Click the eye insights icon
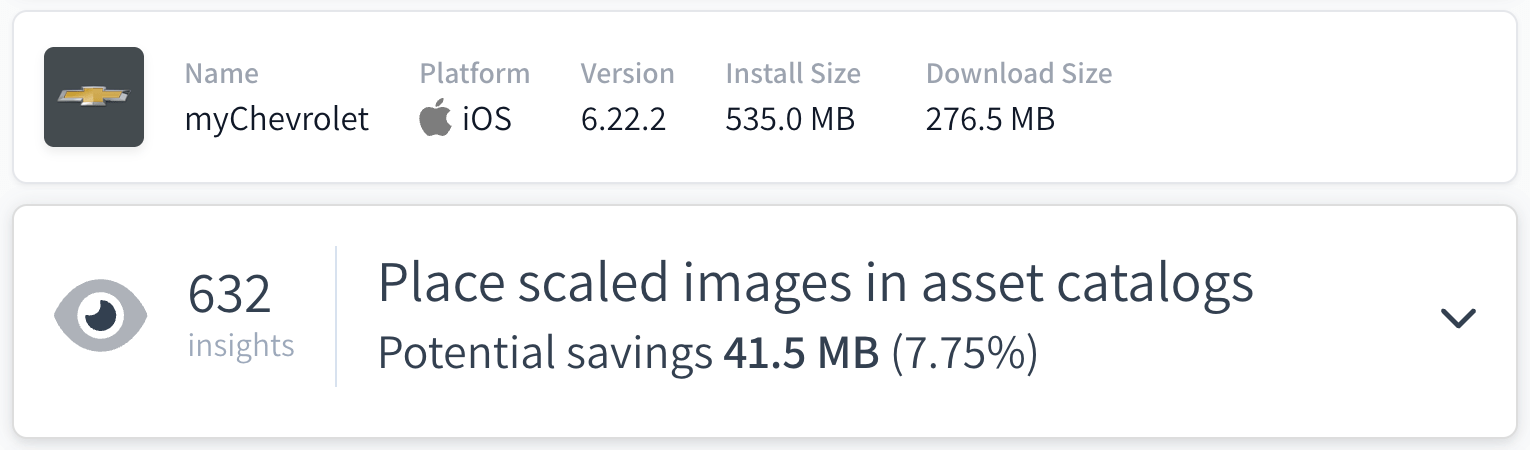The height and width of the screenshot is (450, 1530). coord(100,315)
